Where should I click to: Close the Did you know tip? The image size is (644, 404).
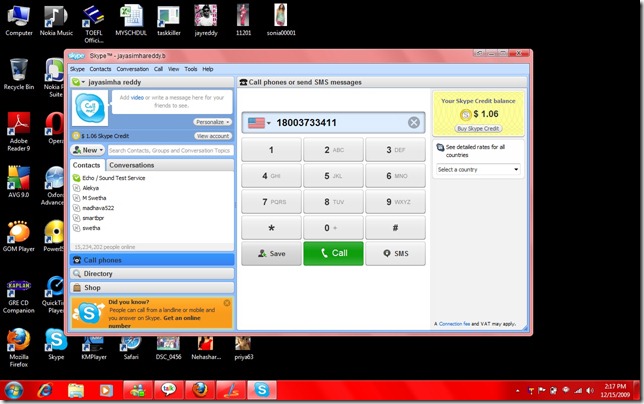tap(227, 303)
